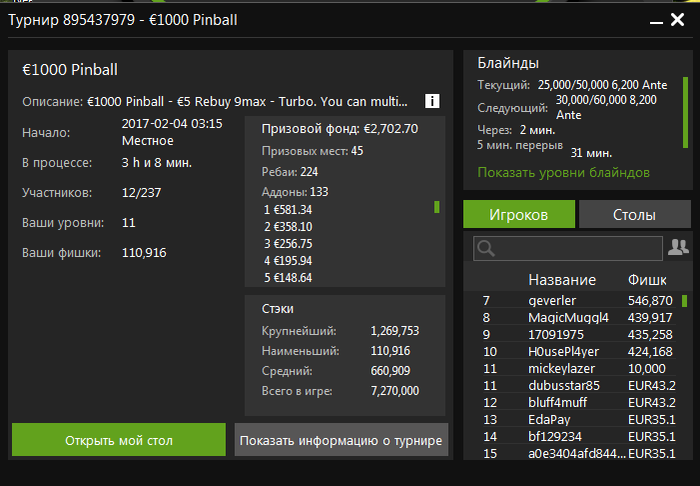700x486 pixels.
Task: Select player geverler in the list
Action: pyautogui.click(x=578, y=300)
